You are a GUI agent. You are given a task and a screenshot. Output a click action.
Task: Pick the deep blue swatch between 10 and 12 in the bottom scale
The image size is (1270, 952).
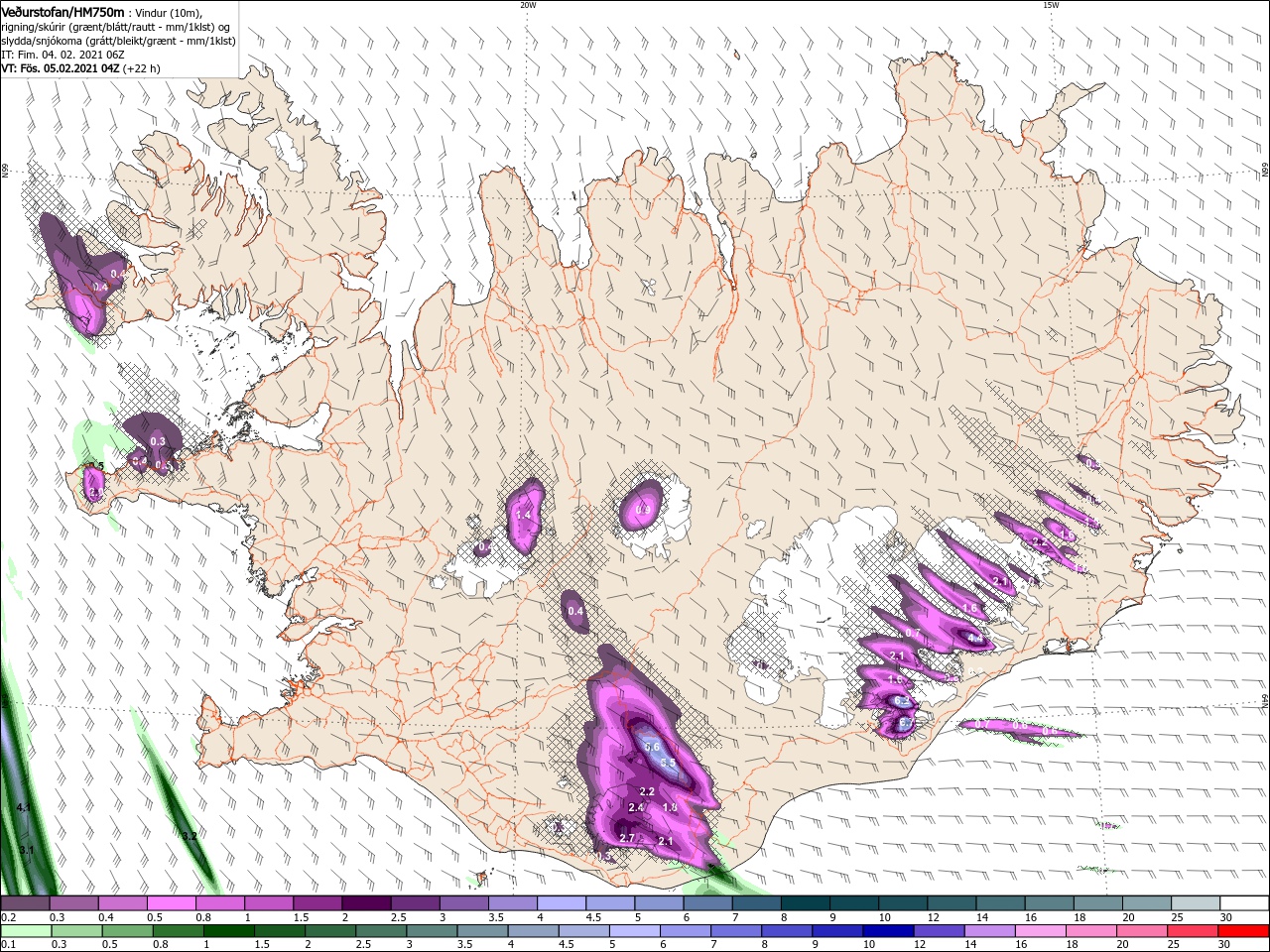tap(890, 931)
